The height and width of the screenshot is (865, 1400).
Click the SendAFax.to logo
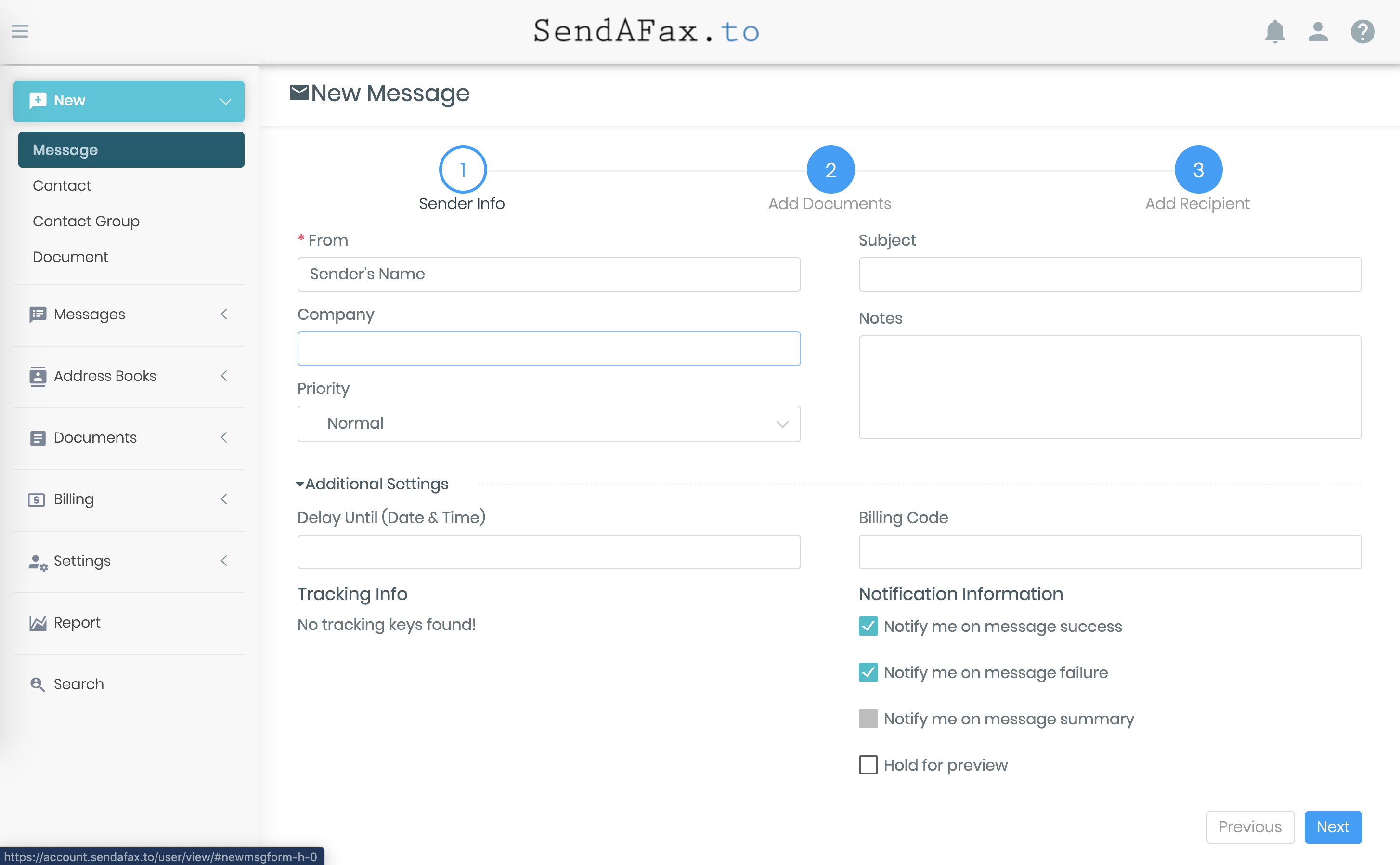[x=646, y=31]
